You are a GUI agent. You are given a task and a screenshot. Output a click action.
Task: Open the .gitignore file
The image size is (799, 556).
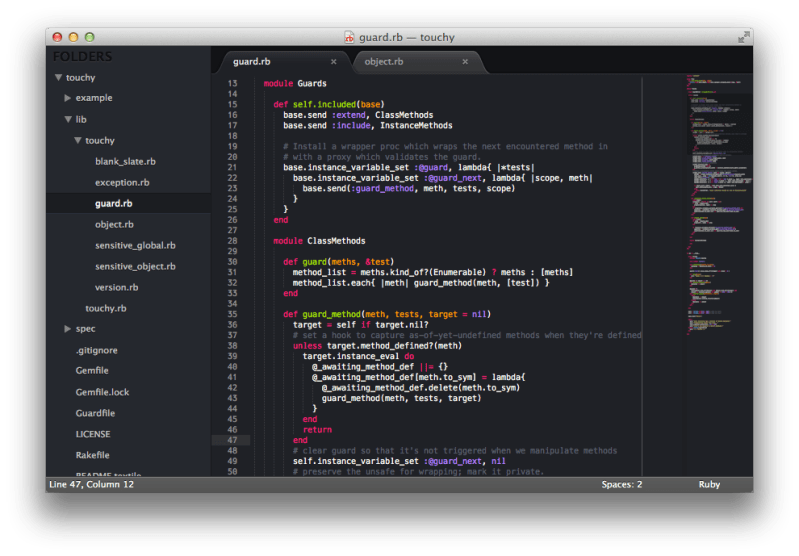97,350
